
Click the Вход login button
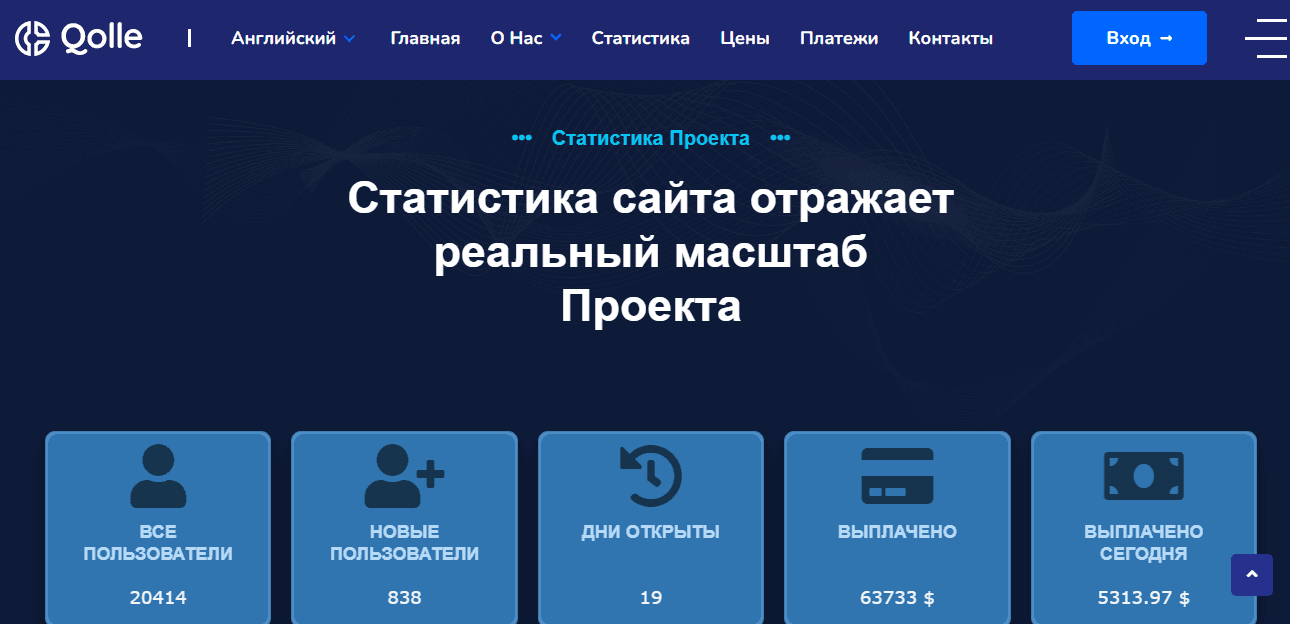pos(1139,38)
